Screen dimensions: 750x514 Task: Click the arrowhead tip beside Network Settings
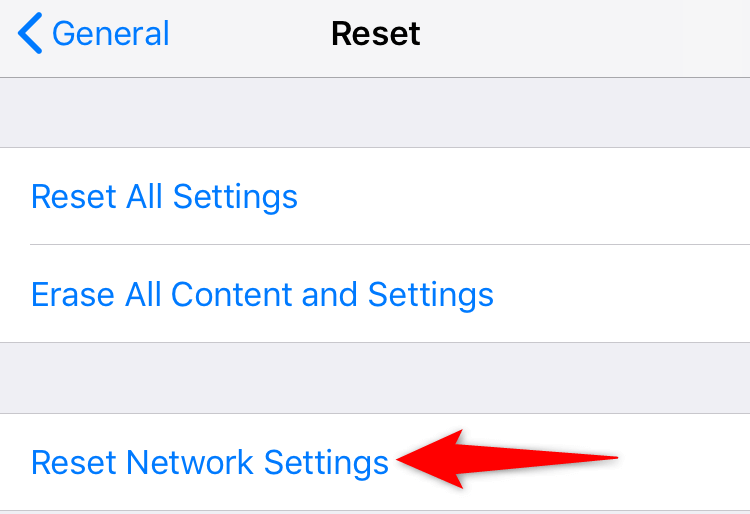pyautogui.click(x=402, y=460)
